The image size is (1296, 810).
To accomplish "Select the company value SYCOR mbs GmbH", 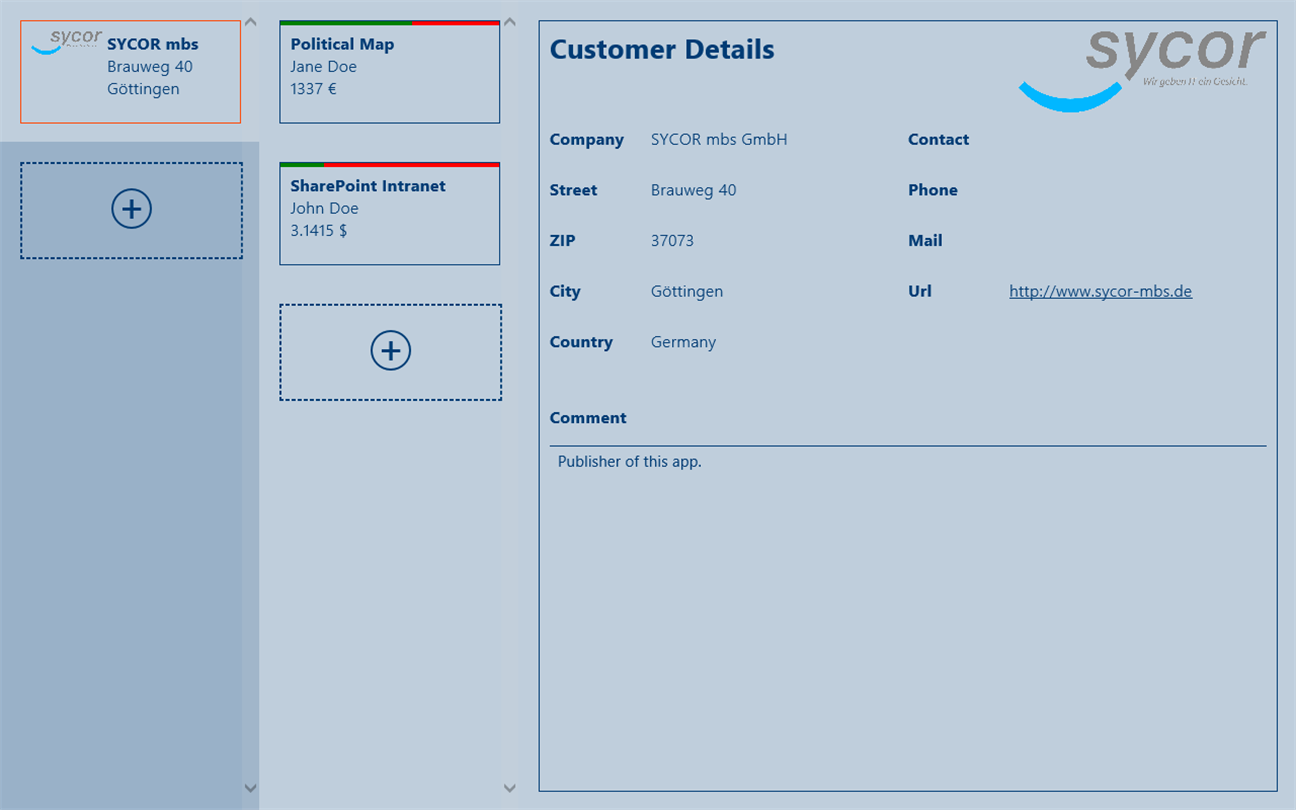I will (719, 140).
